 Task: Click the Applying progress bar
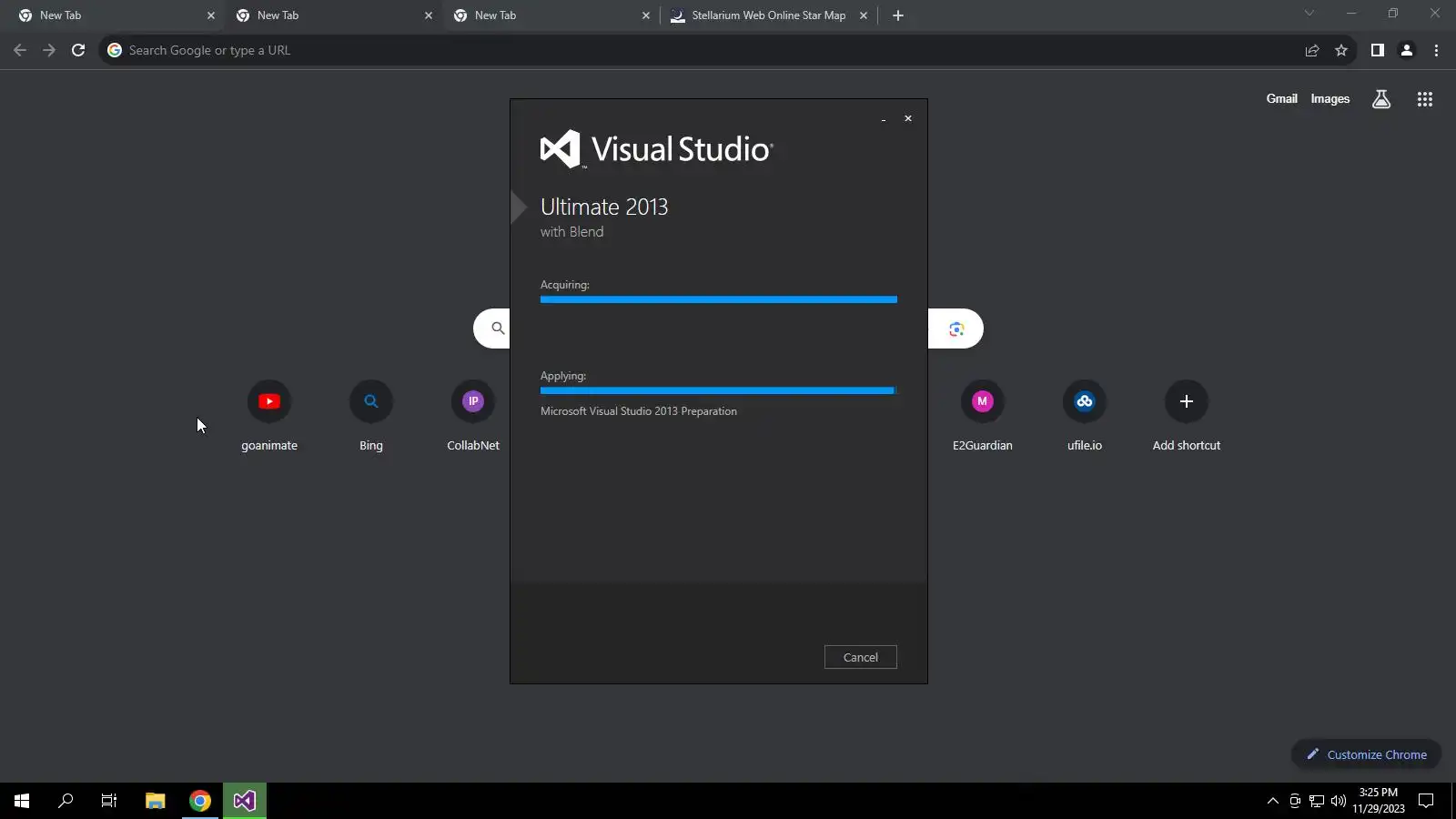click(x=719, y=390)
